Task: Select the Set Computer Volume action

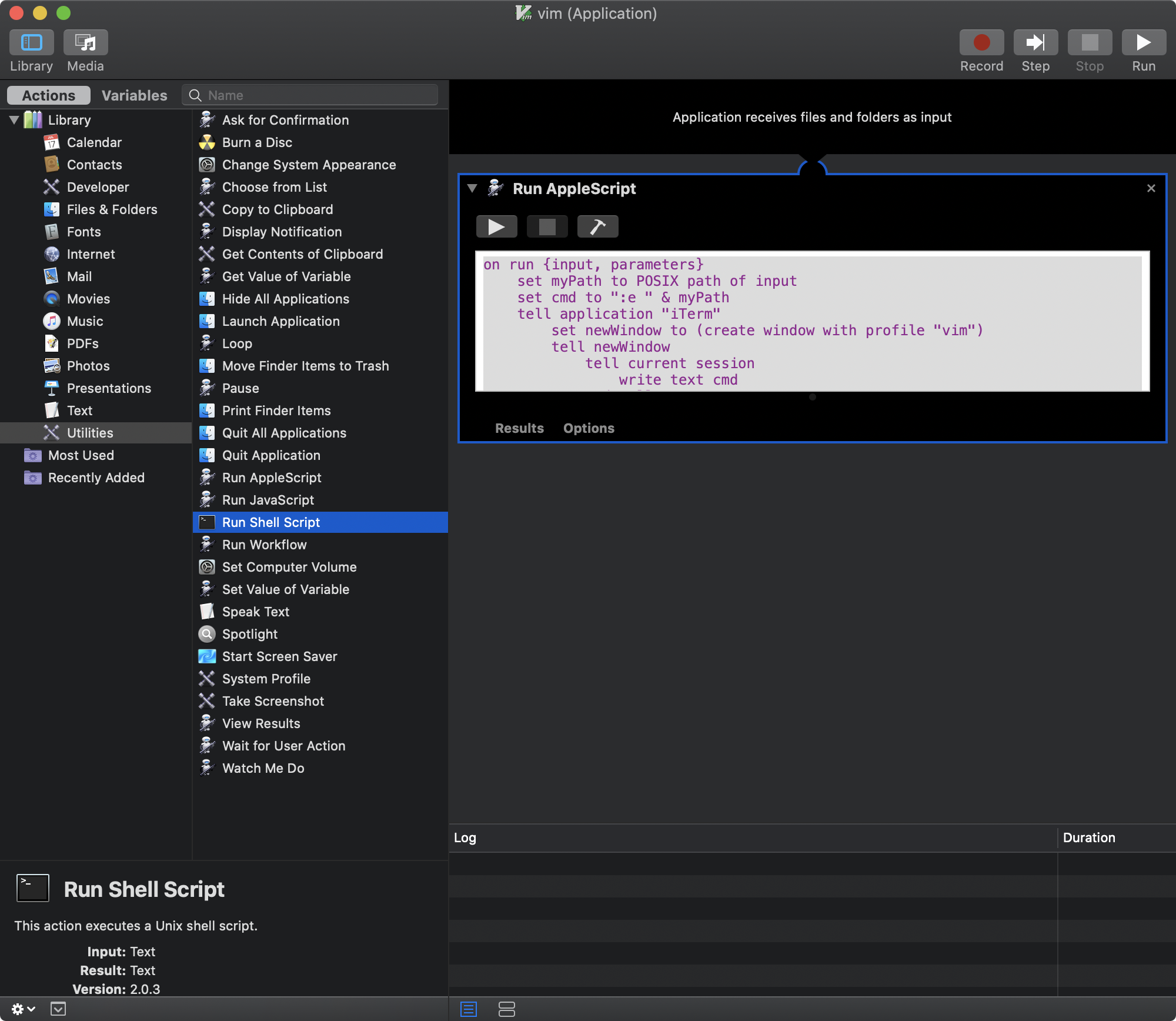Action: (320, 567)
